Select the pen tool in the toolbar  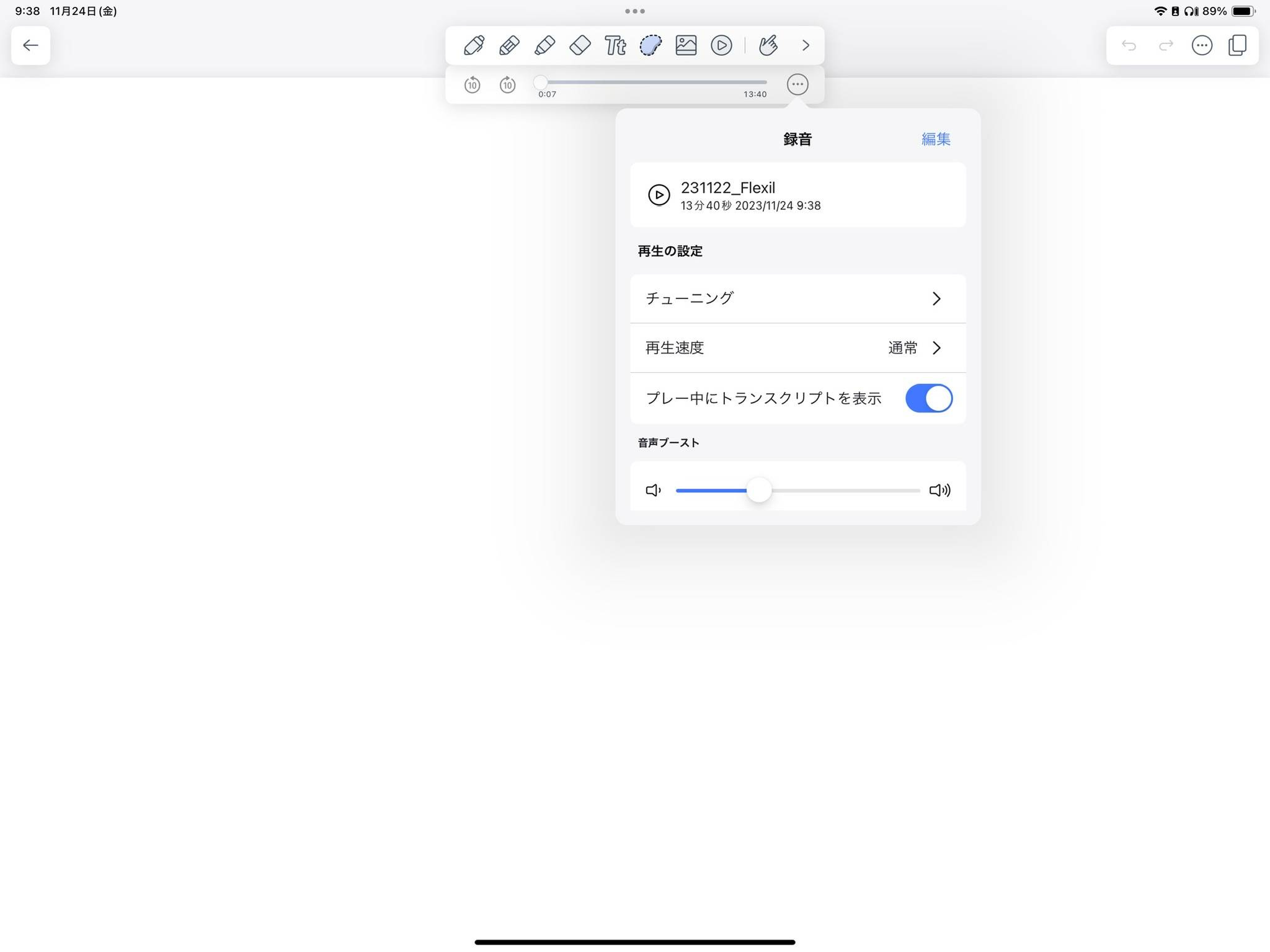[473, 45]
